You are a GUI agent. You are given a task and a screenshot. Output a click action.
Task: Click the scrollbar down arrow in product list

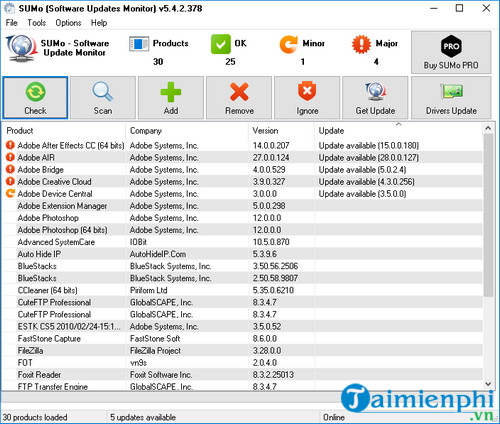pyautogui.click(x=488, y=384)
